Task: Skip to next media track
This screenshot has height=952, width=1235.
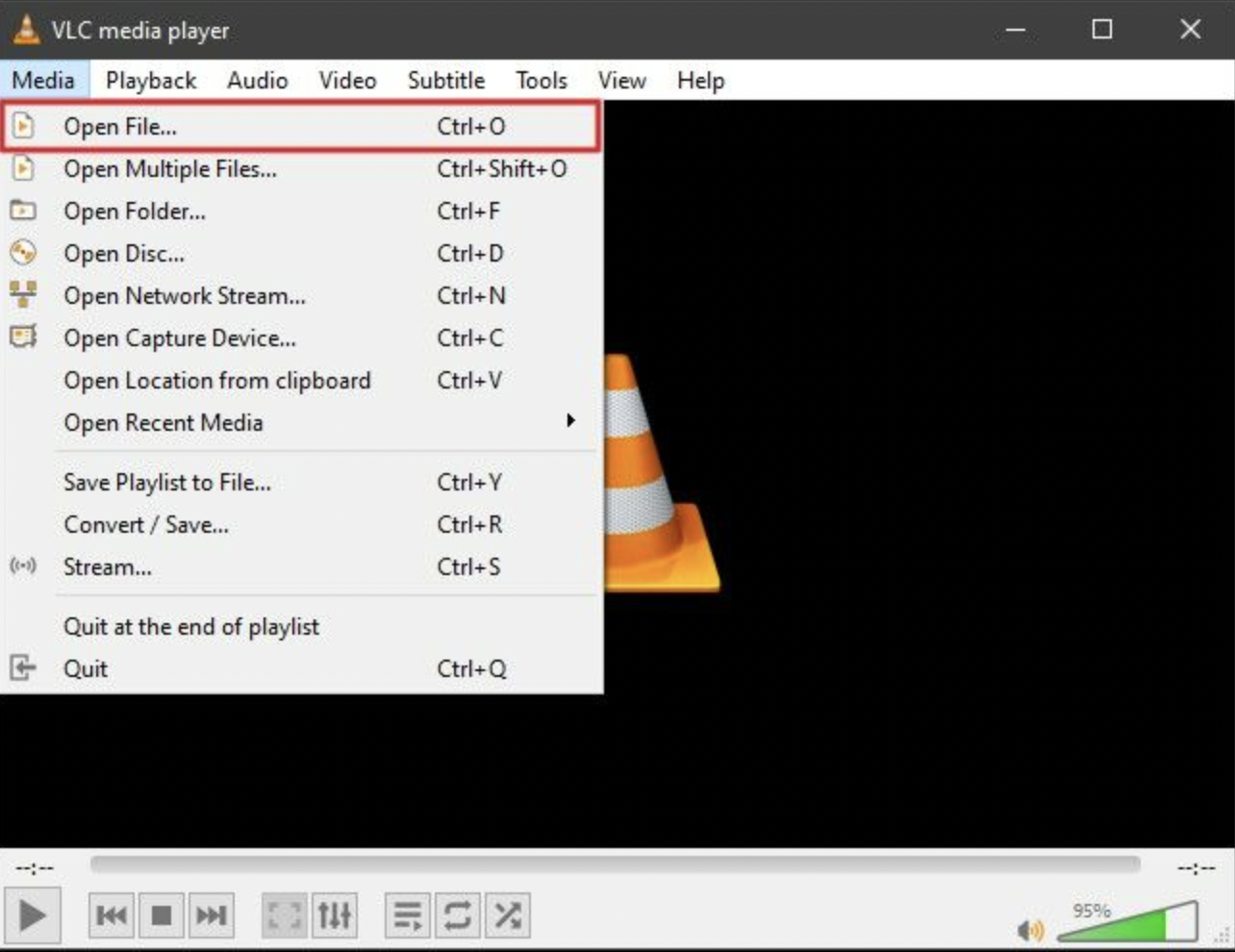Action: pos(211,915)
